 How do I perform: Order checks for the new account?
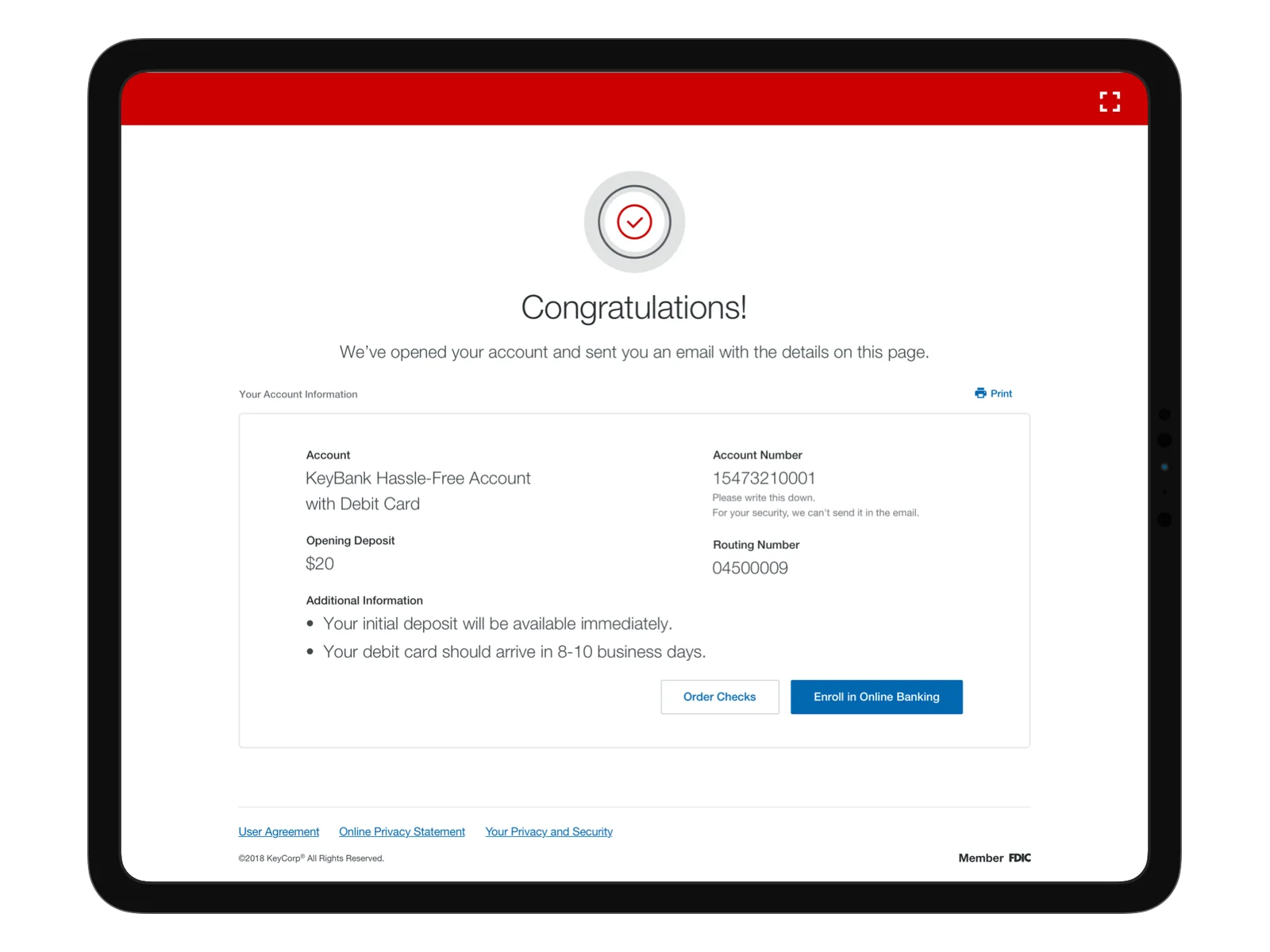point(720,697)
